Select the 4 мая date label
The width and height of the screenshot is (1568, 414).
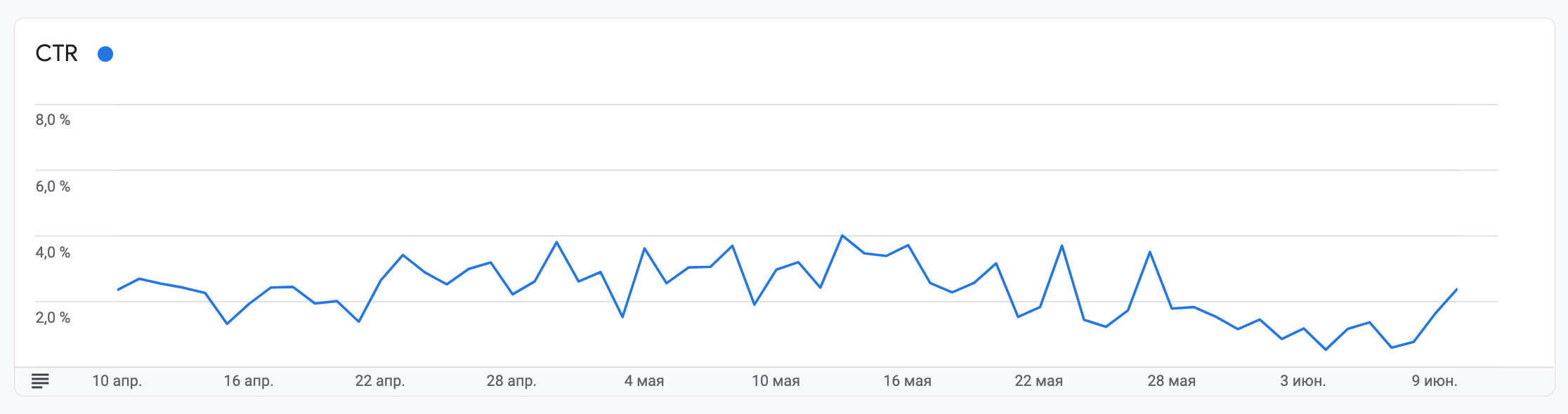(x=644, y=381)
